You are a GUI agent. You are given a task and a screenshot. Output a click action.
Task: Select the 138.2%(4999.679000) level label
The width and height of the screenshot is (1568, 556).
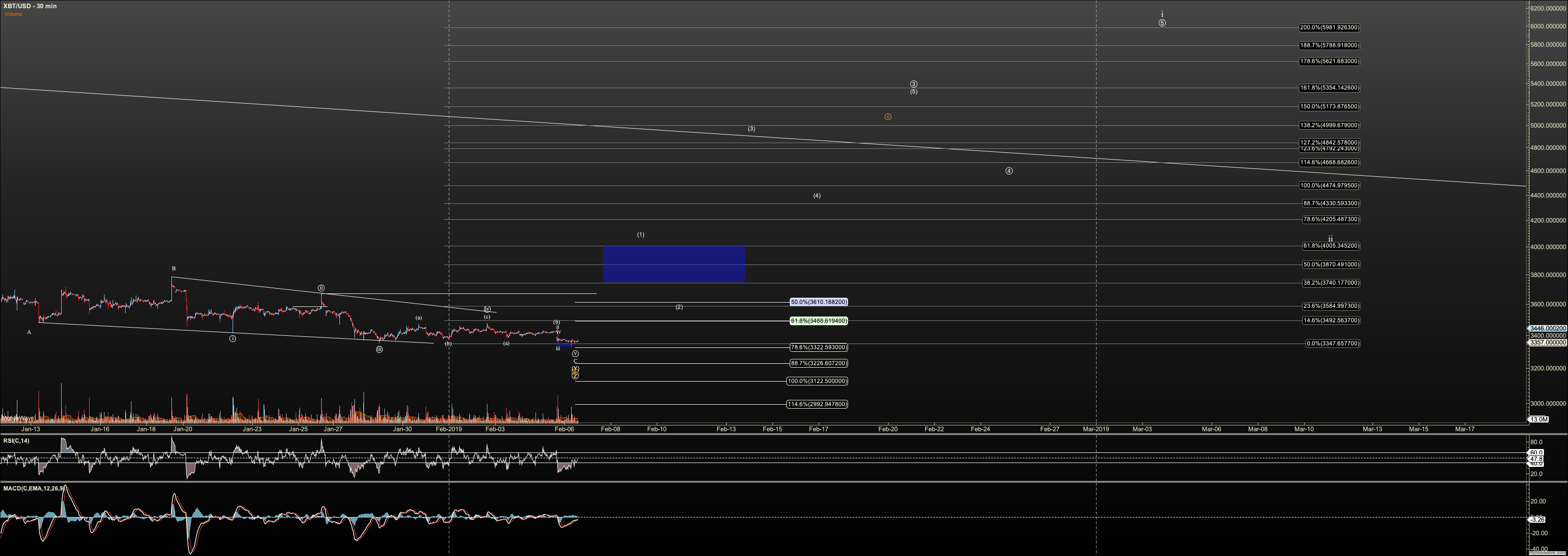click(x=1330, y=125)
